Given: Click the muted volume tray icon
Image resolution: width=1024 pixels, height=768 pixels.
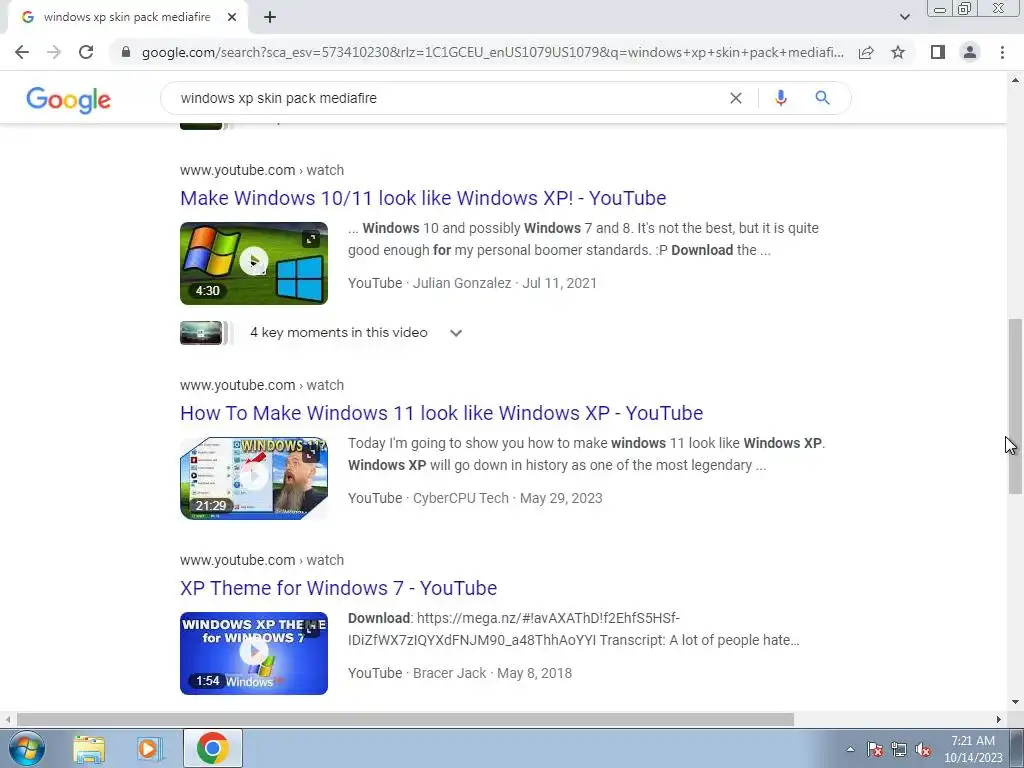Looking at the screenshot, I should (x=923, y=749).
